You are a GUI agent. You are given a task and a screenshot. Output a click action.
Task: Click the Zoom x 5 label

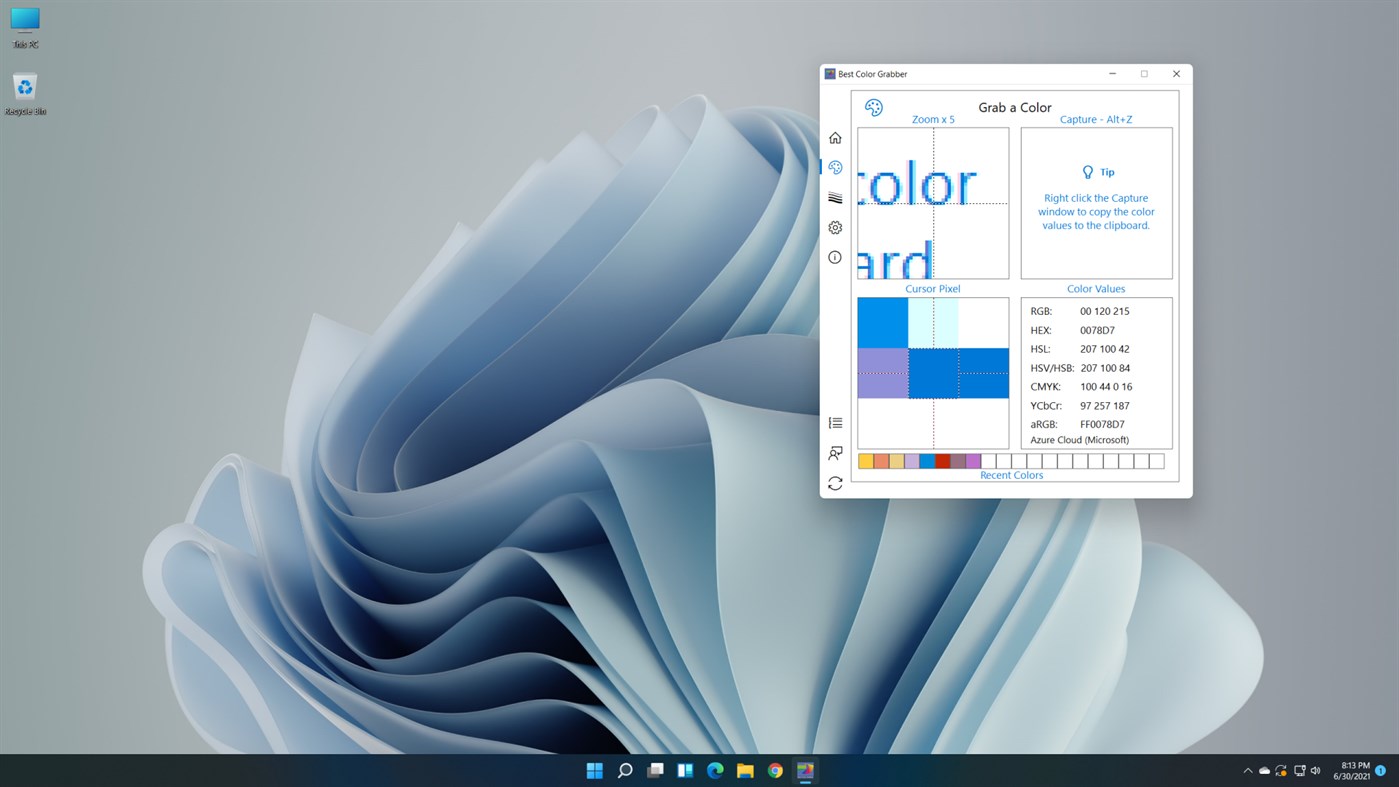pyautogui.click(x=932, y=119)
